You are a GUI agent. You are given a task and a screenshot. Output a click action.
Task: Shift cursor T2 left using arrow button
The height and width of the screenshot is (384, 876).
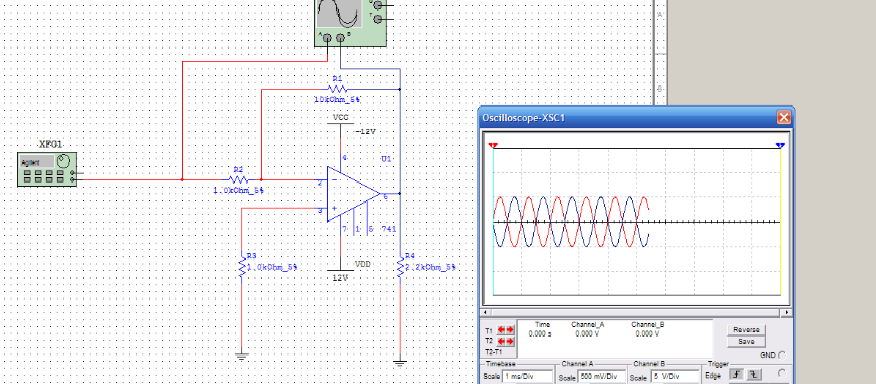pos(501,341)
